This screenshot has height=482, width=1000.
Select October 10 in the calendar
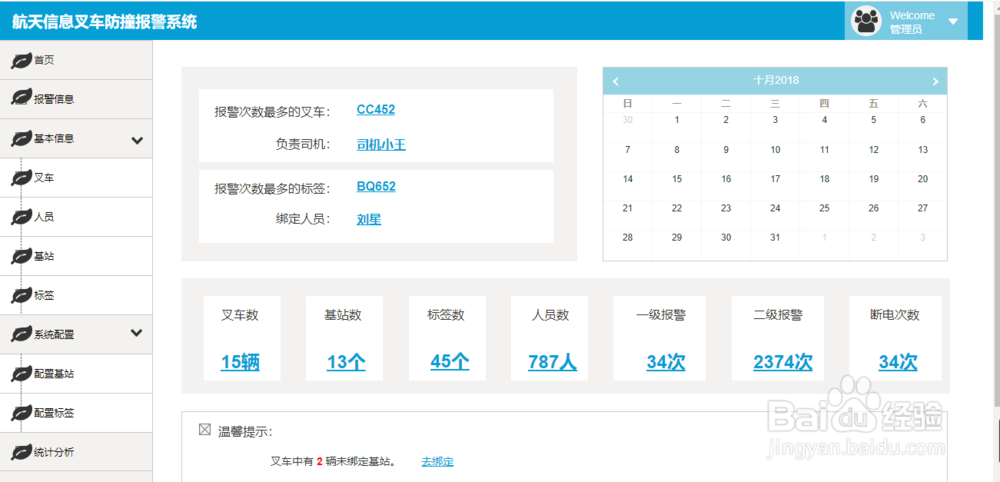(775, 150)
